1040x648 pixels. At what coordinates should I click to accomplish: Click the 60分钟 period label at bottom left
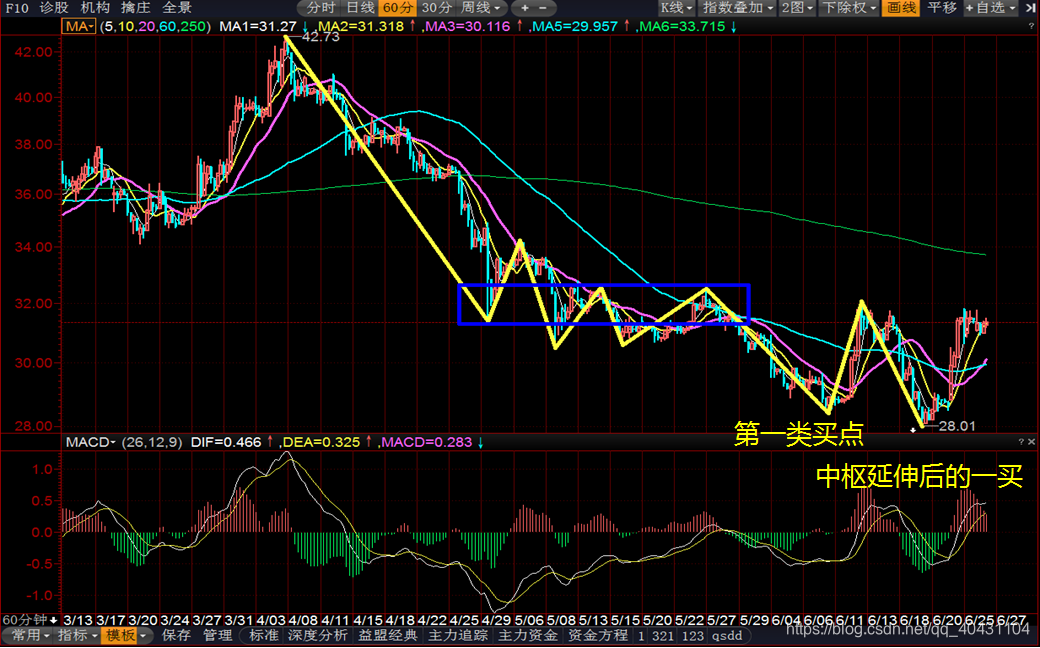pos(25,619)
